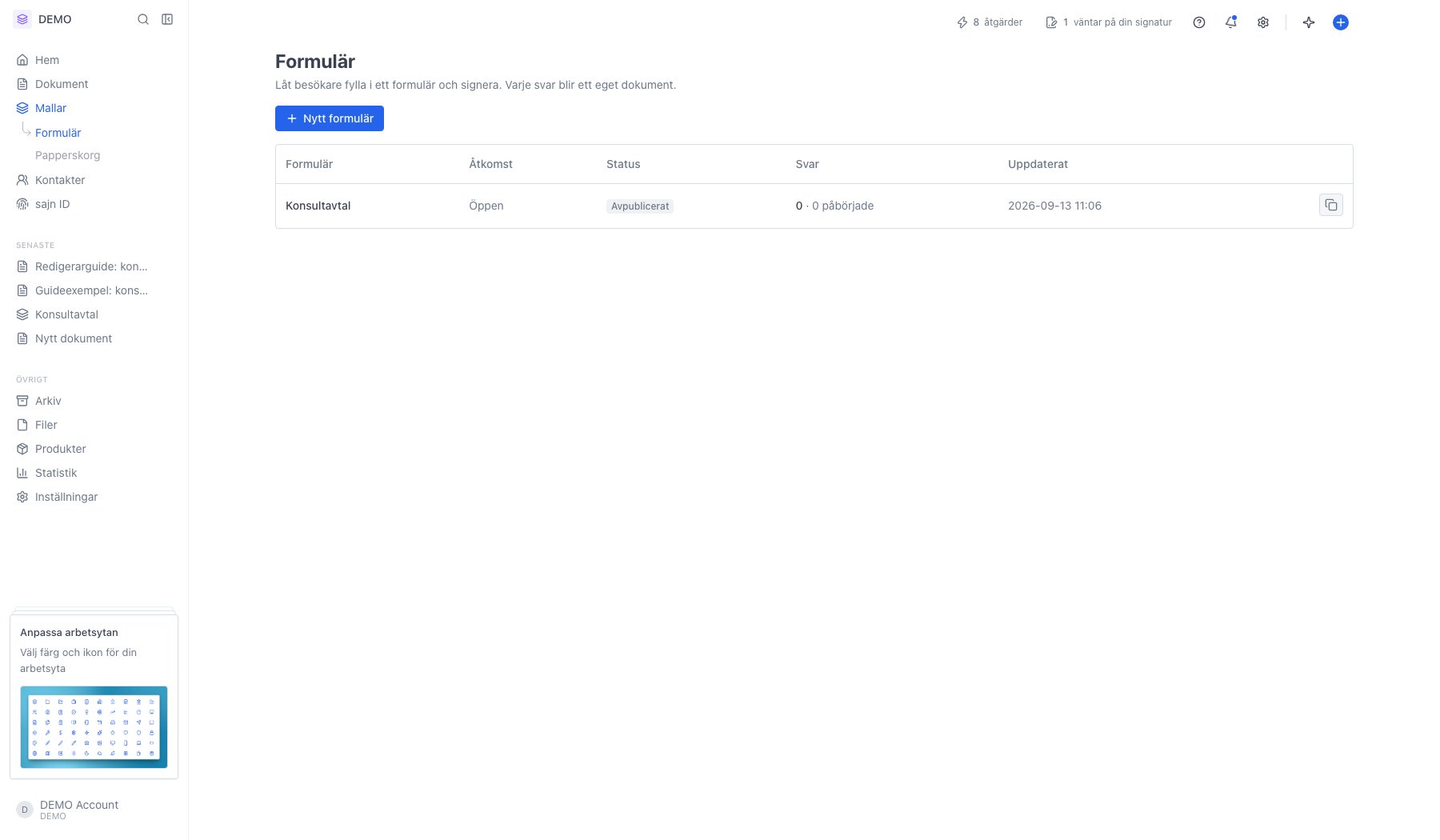Click the Formulär column header

pyautogui.click(x=309, y=164)
